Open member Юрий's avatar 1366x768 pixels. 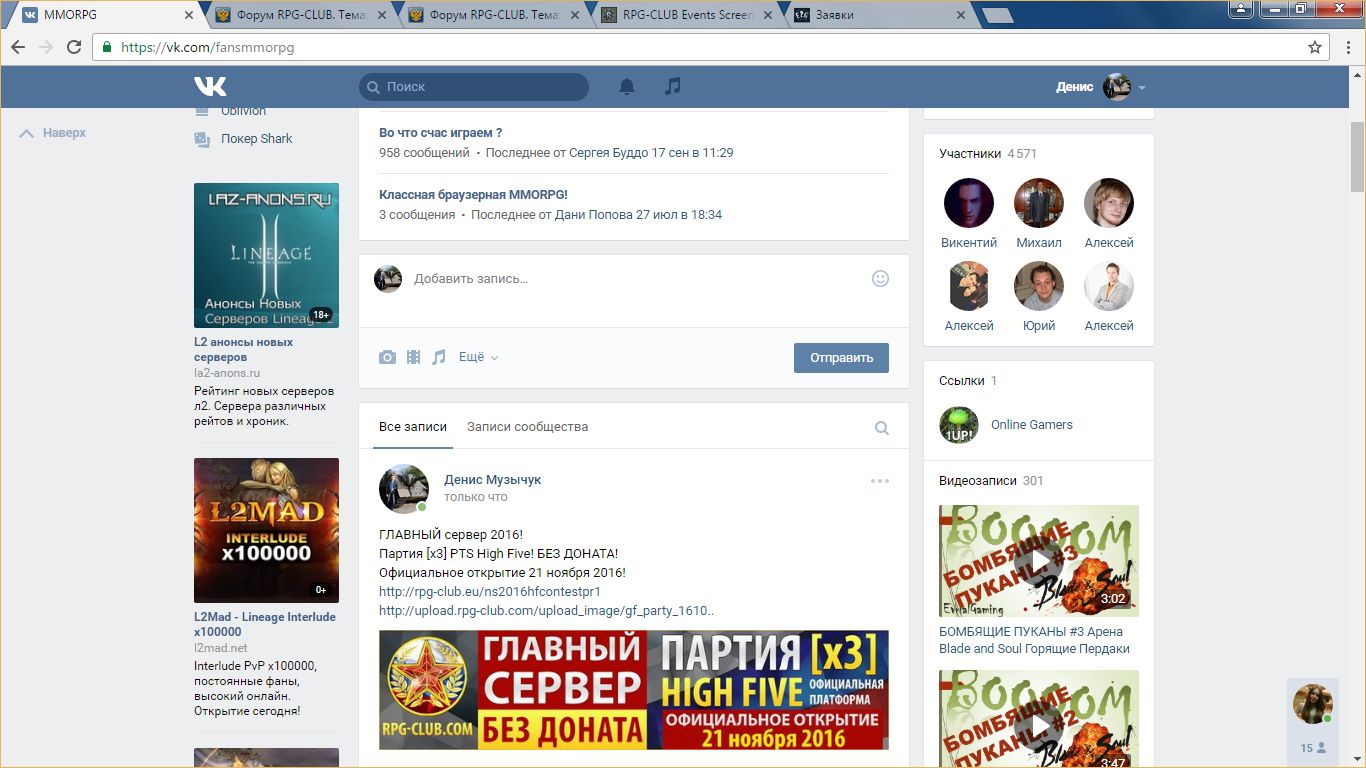click(x=1039, y=286)
